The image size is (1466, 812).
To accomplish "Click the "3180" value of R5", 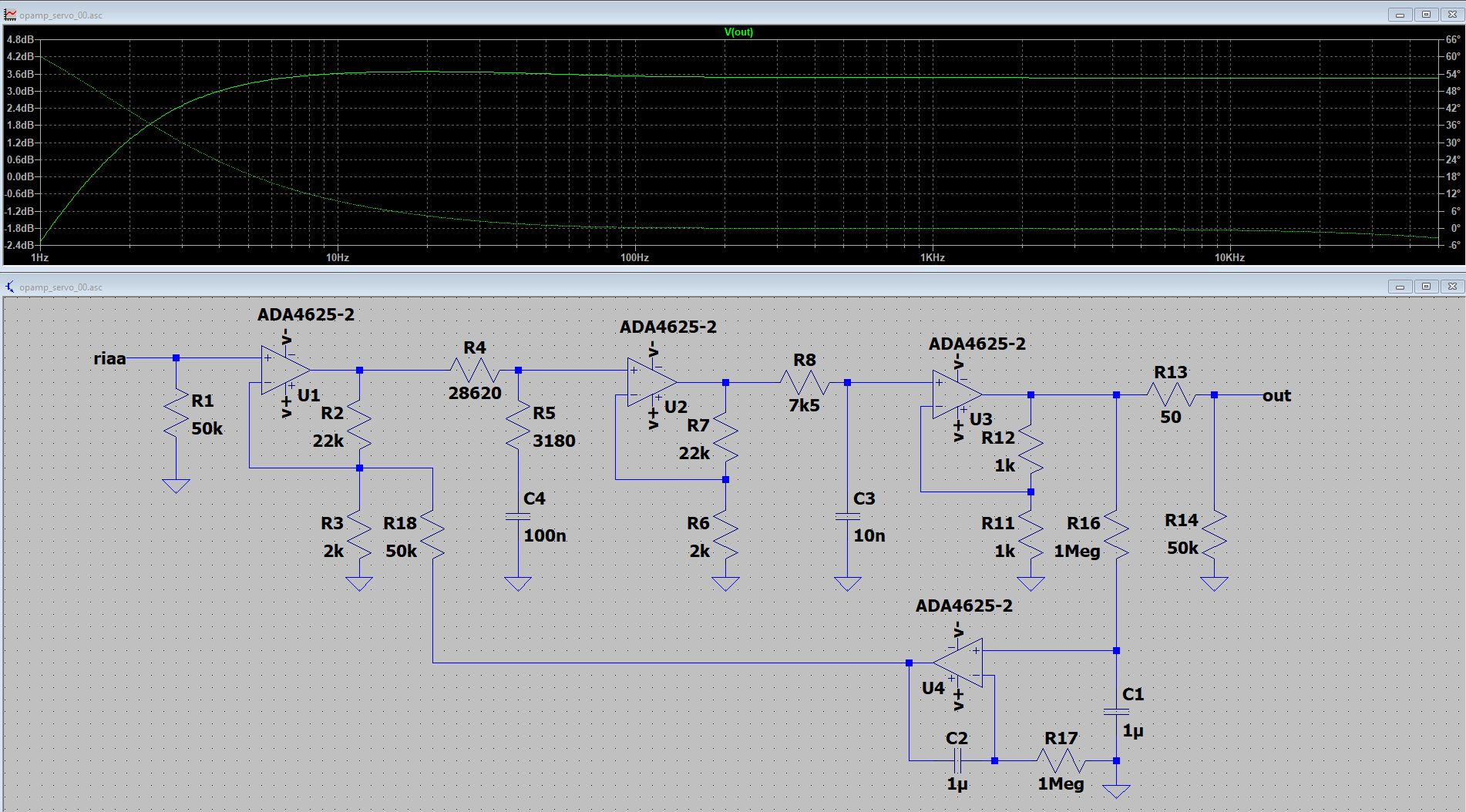I will [554, 441].
